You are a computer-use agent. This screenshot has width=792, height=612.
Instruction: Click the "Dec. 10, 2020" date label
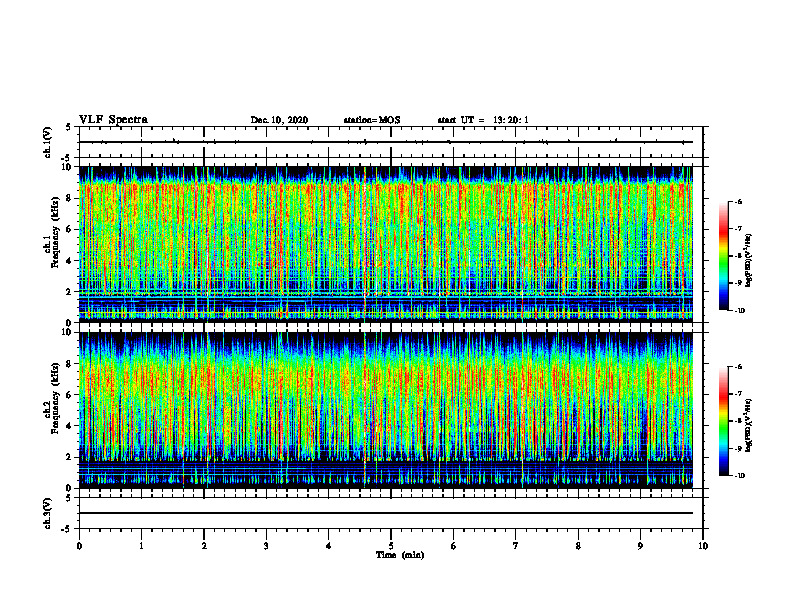pyautogui.click(x=279, y=120)
